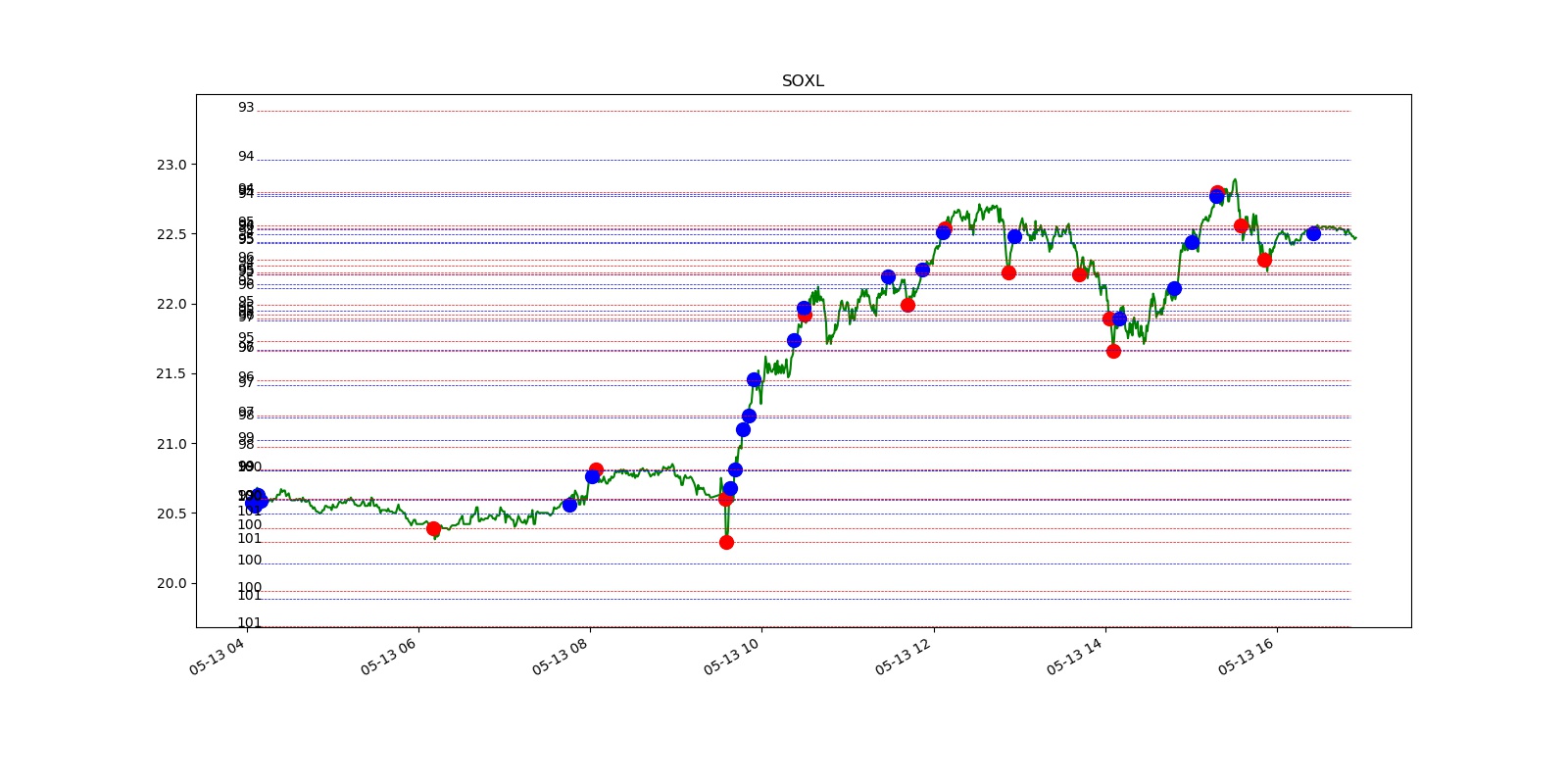Click the 22.0 y-axis tick label

[x=171, y=304]
